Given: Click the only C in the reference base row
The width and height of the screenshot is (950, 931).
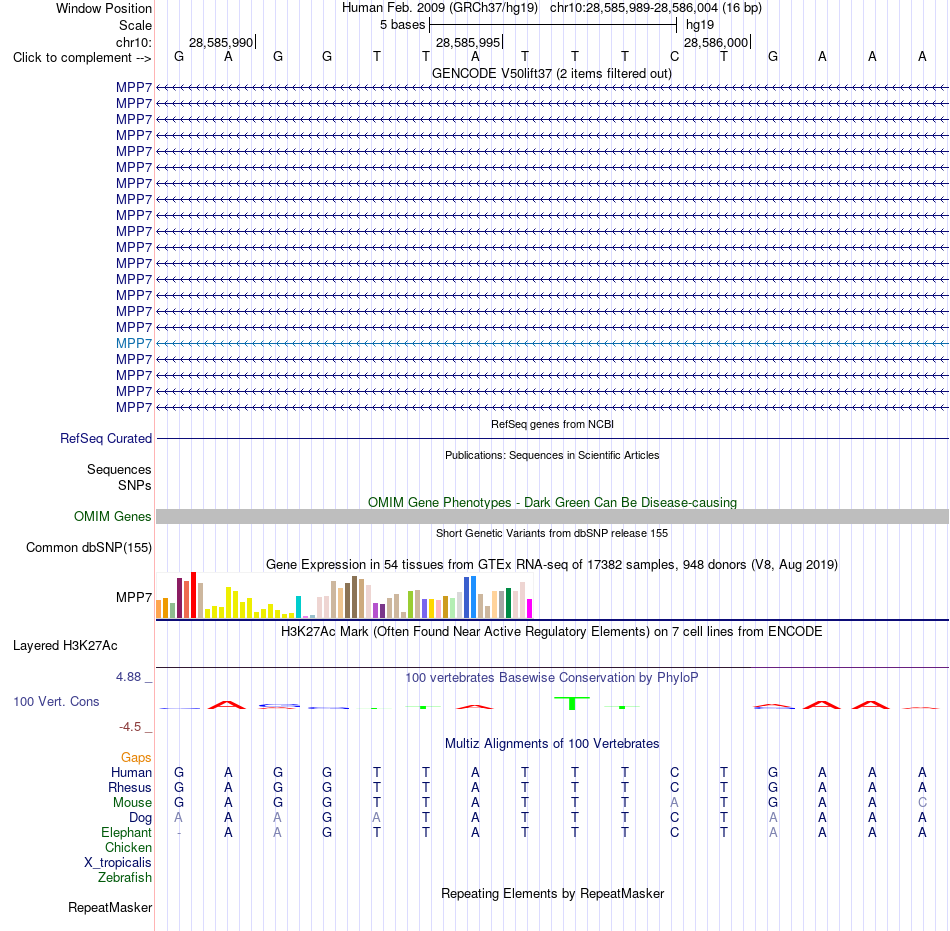Looking at the screenshot, I should click(674, 57).
